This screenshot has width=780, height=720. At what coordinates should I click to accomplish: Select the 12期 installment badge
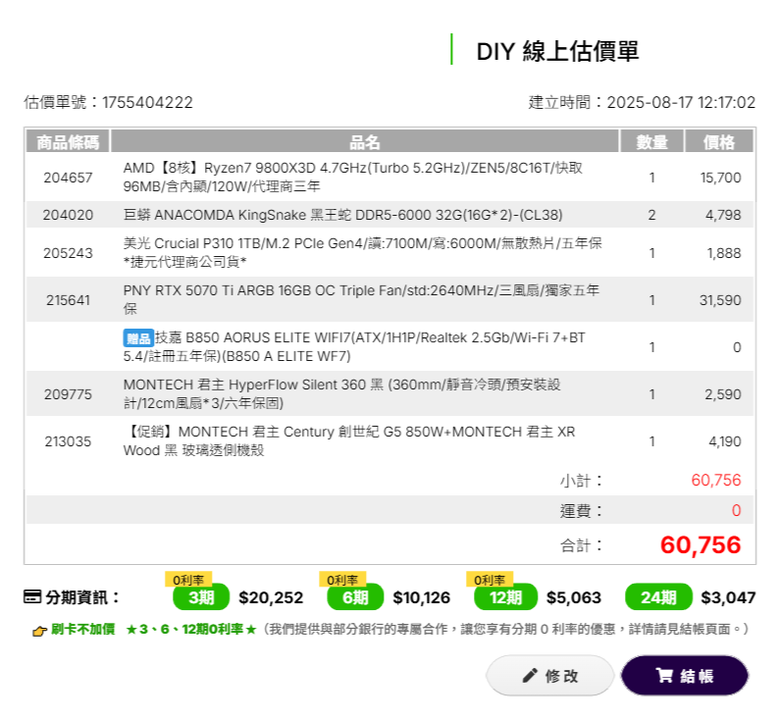506,597
